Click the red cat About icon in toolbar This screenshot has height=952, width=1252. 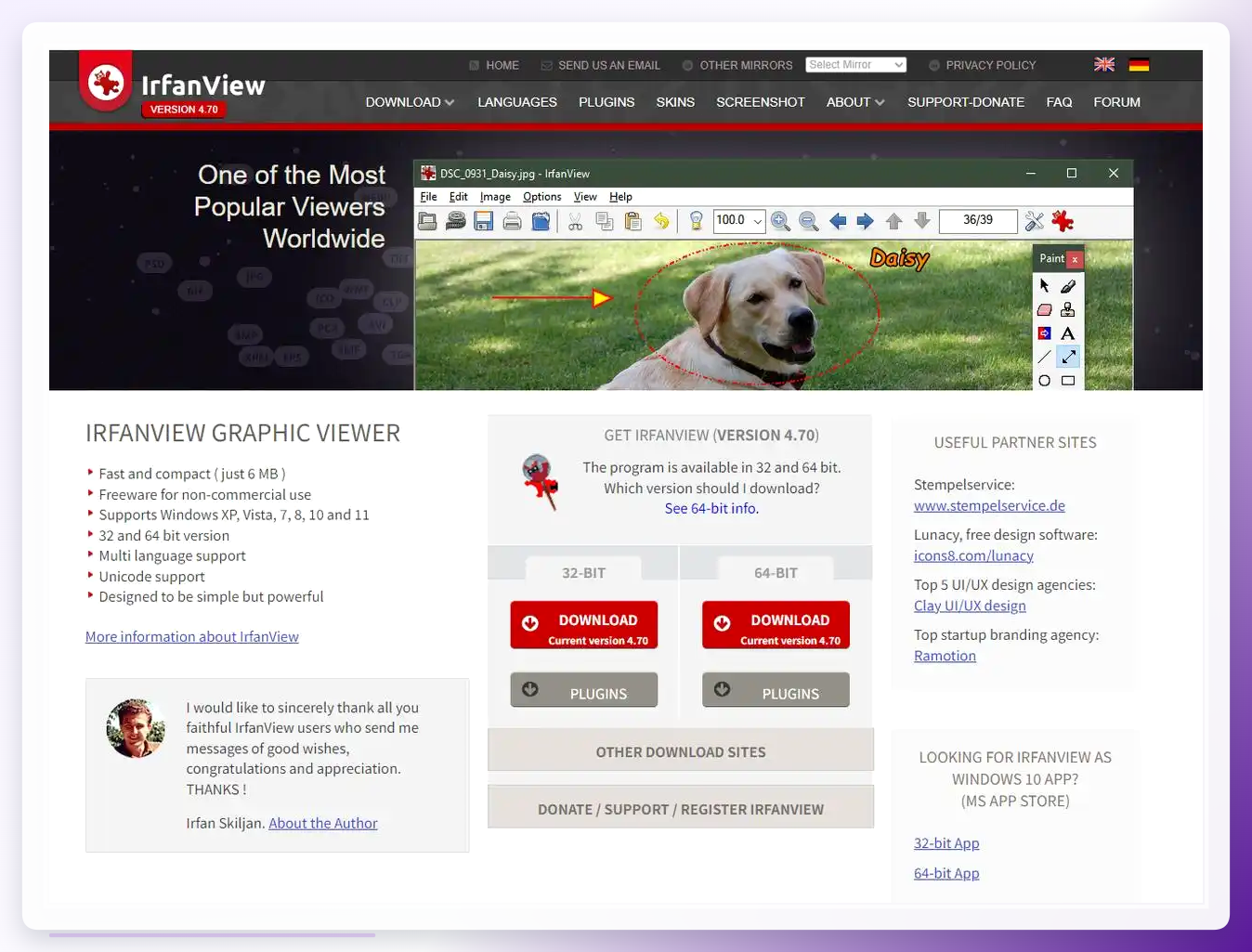[1063, 221]
